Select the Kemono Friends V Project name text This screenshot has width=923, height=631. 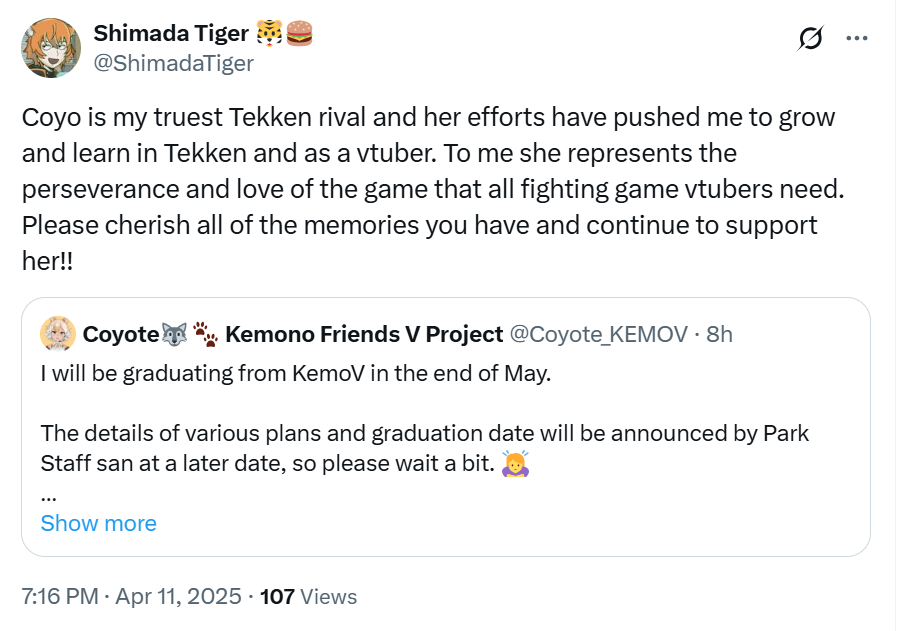point(364,334)
